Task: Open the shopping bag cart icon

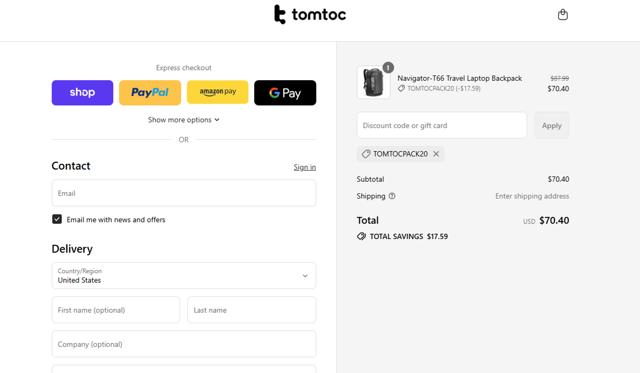Action: click(562, 15)
